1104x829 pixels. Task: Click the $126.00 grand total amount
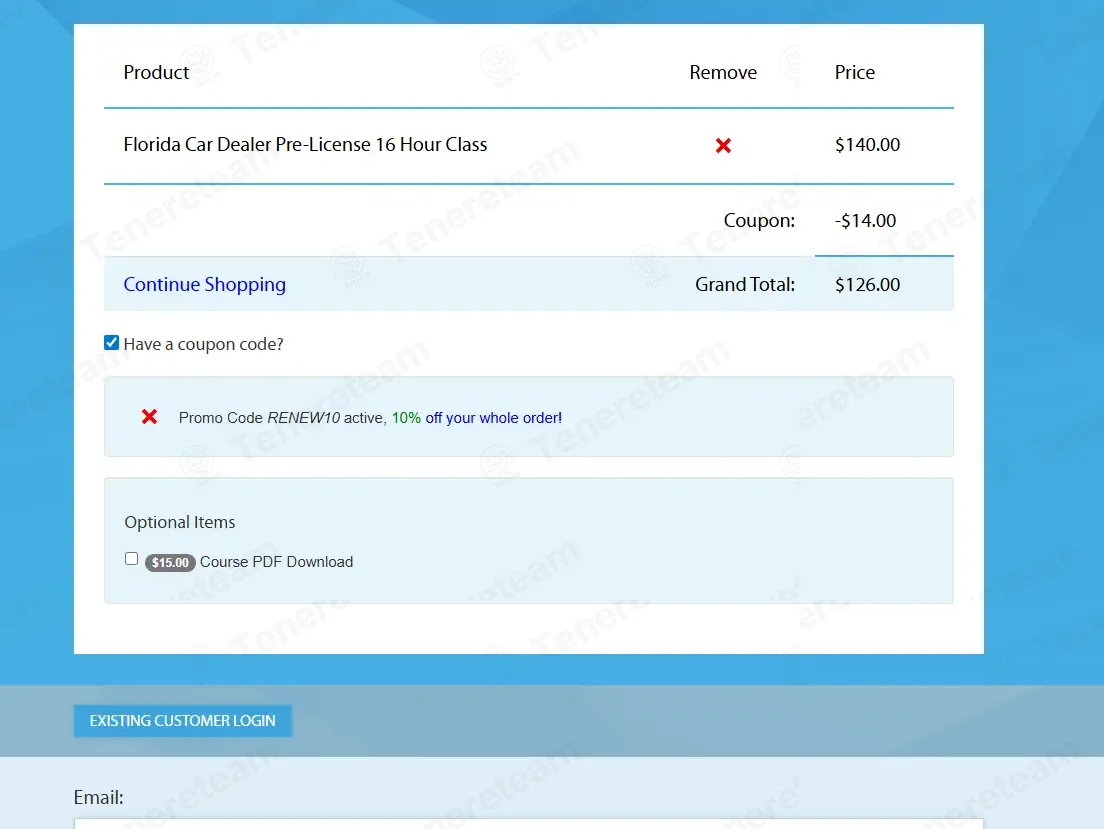[x=867, y=285]
